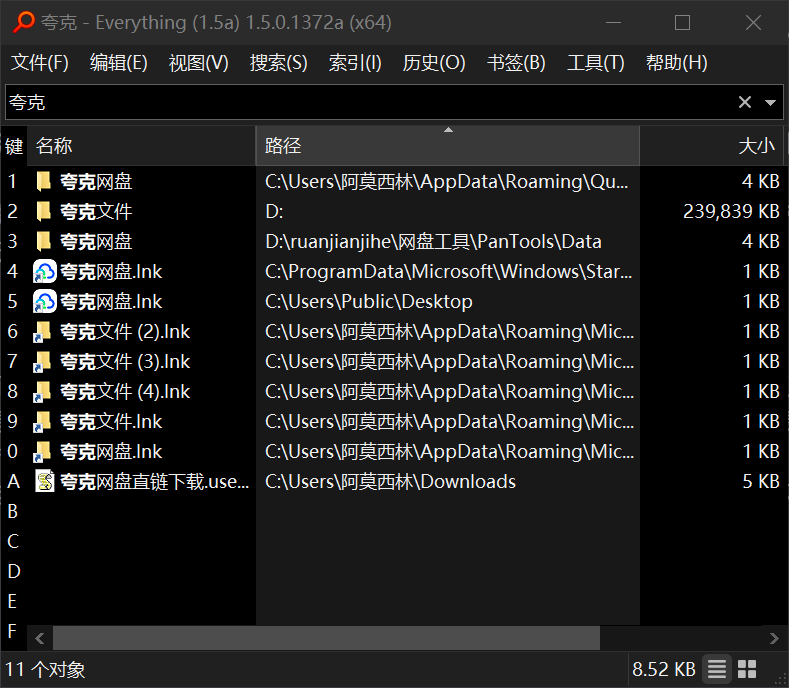Image resolution: width=789 pixels, height=688 pixels.
Task: Click the scrollbar left arrow
Action: point(40,638)
